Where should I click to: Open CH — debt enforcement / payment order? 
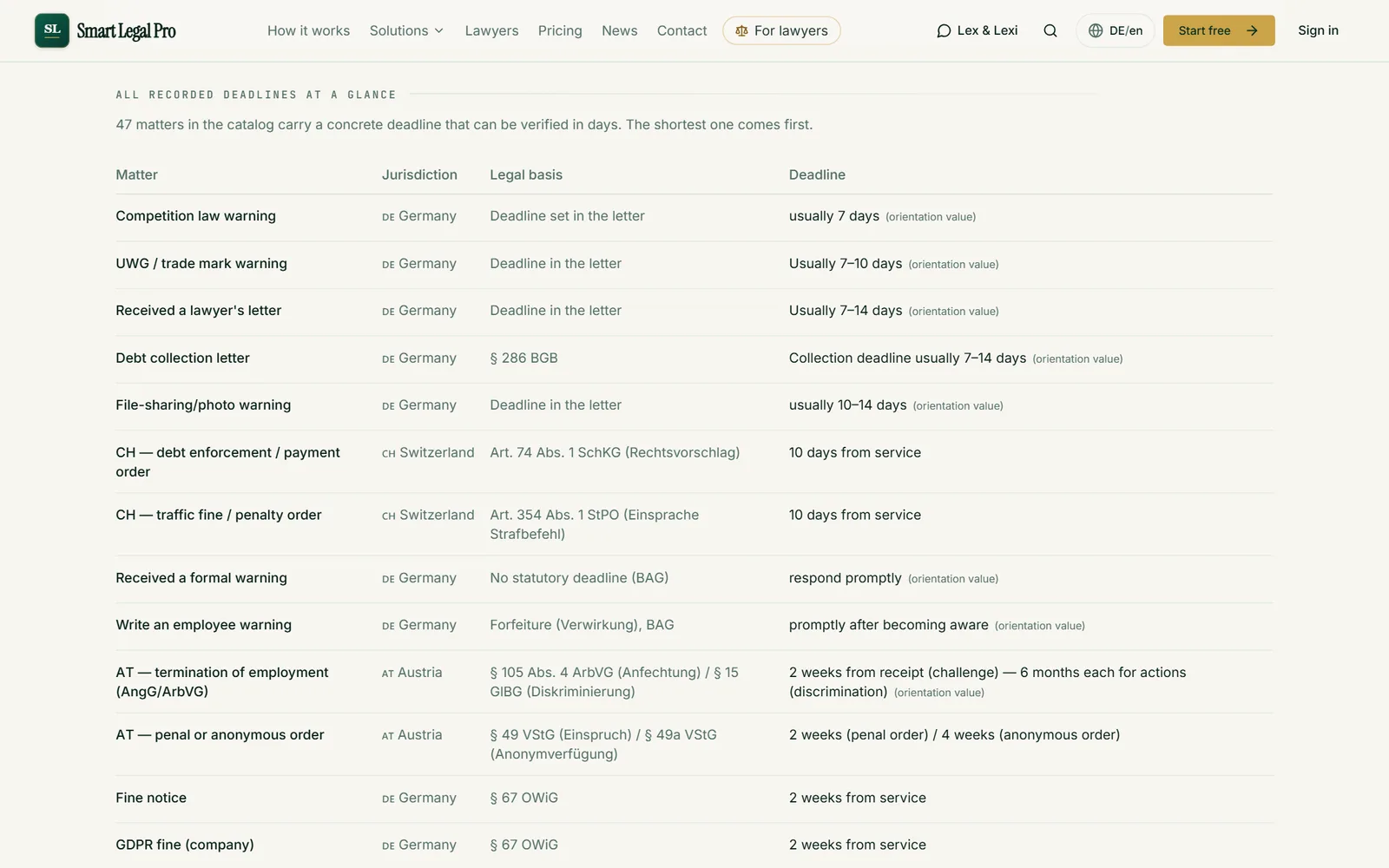(227, 462)
